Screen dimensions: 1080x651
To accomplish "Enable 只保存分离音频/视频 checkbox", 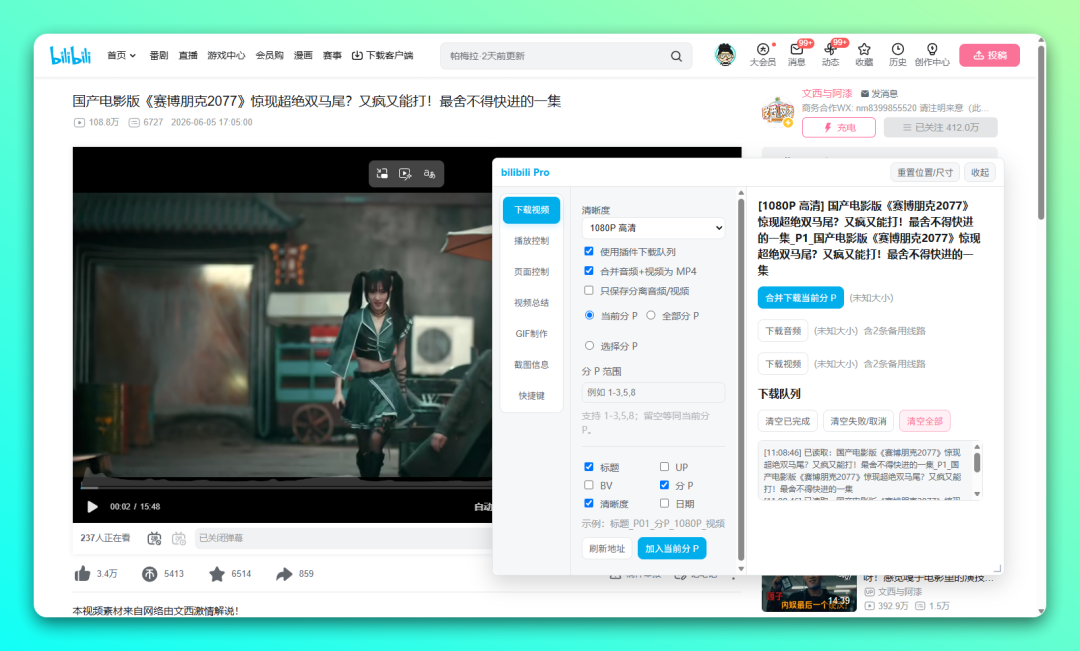I will (x=589, y=290).
